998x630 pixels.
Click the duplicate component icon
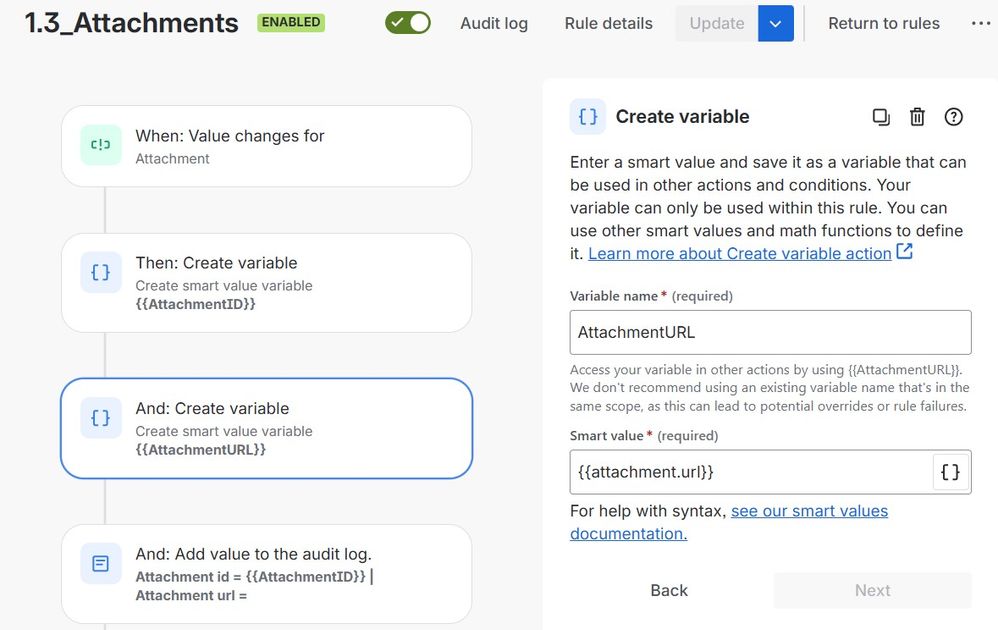pos(881,117)
